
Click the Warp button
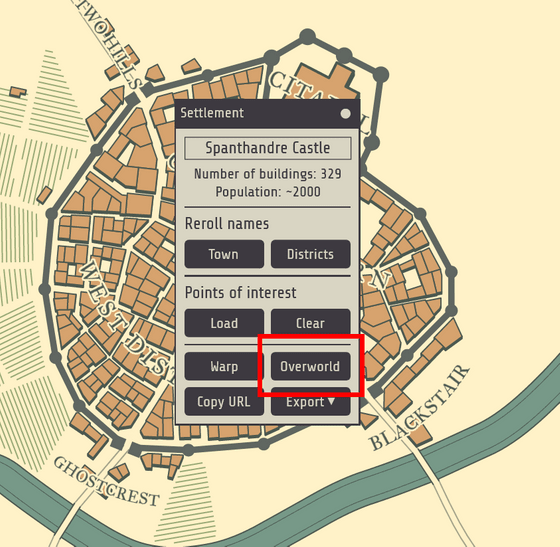click(x=224, y=366)
